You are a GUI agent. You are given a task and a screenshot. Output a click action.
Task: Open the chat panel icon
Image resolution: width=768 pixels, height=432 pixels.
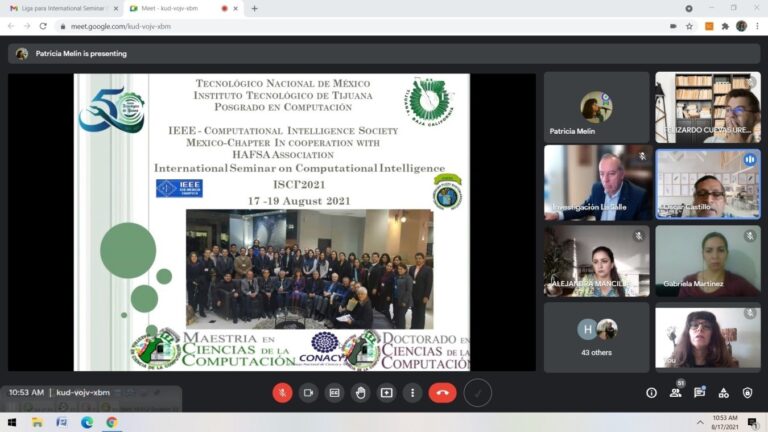[x=699, y=392]
